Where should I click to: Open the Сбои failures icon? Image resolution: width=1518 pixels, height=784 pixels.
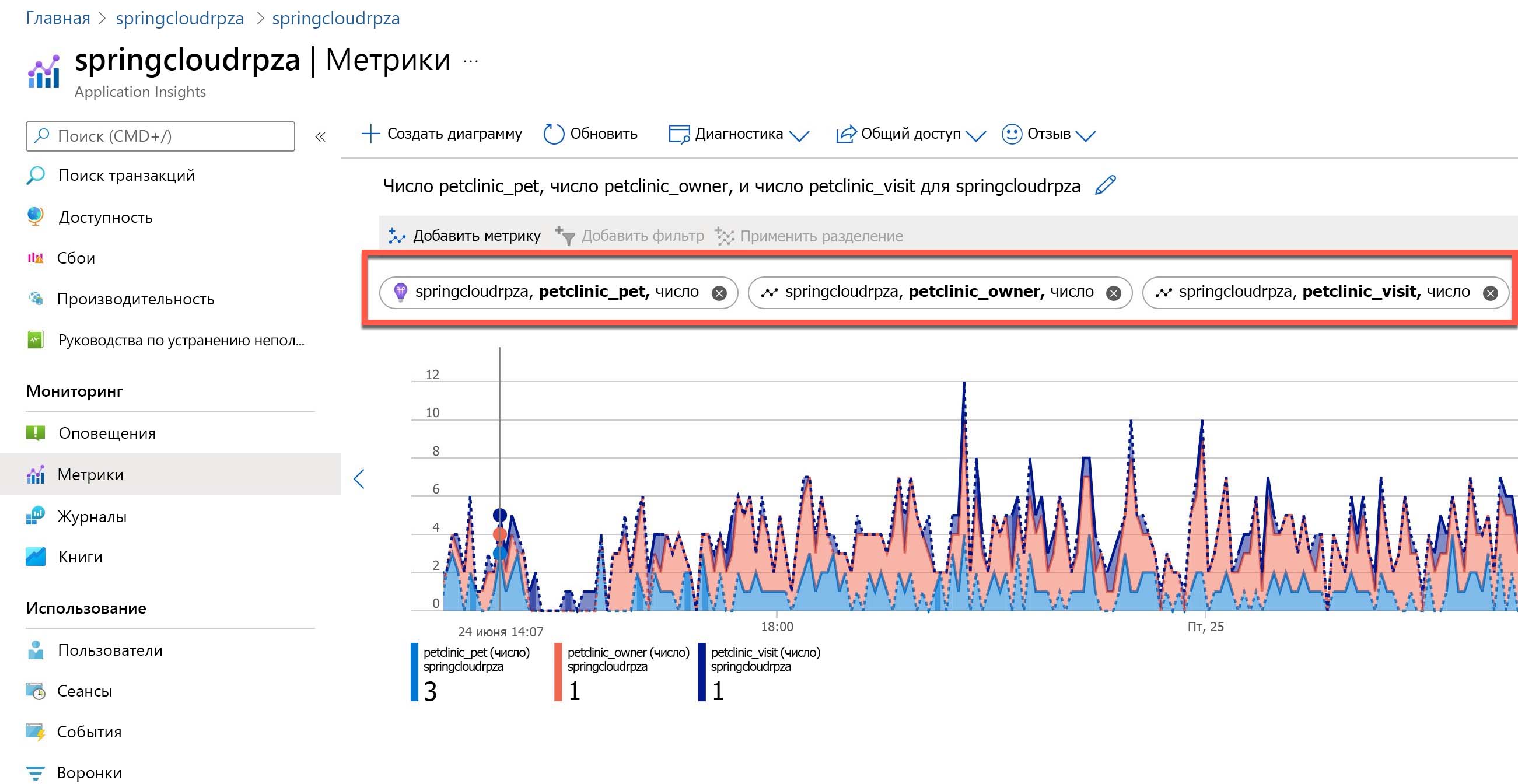tap(37, 257)
